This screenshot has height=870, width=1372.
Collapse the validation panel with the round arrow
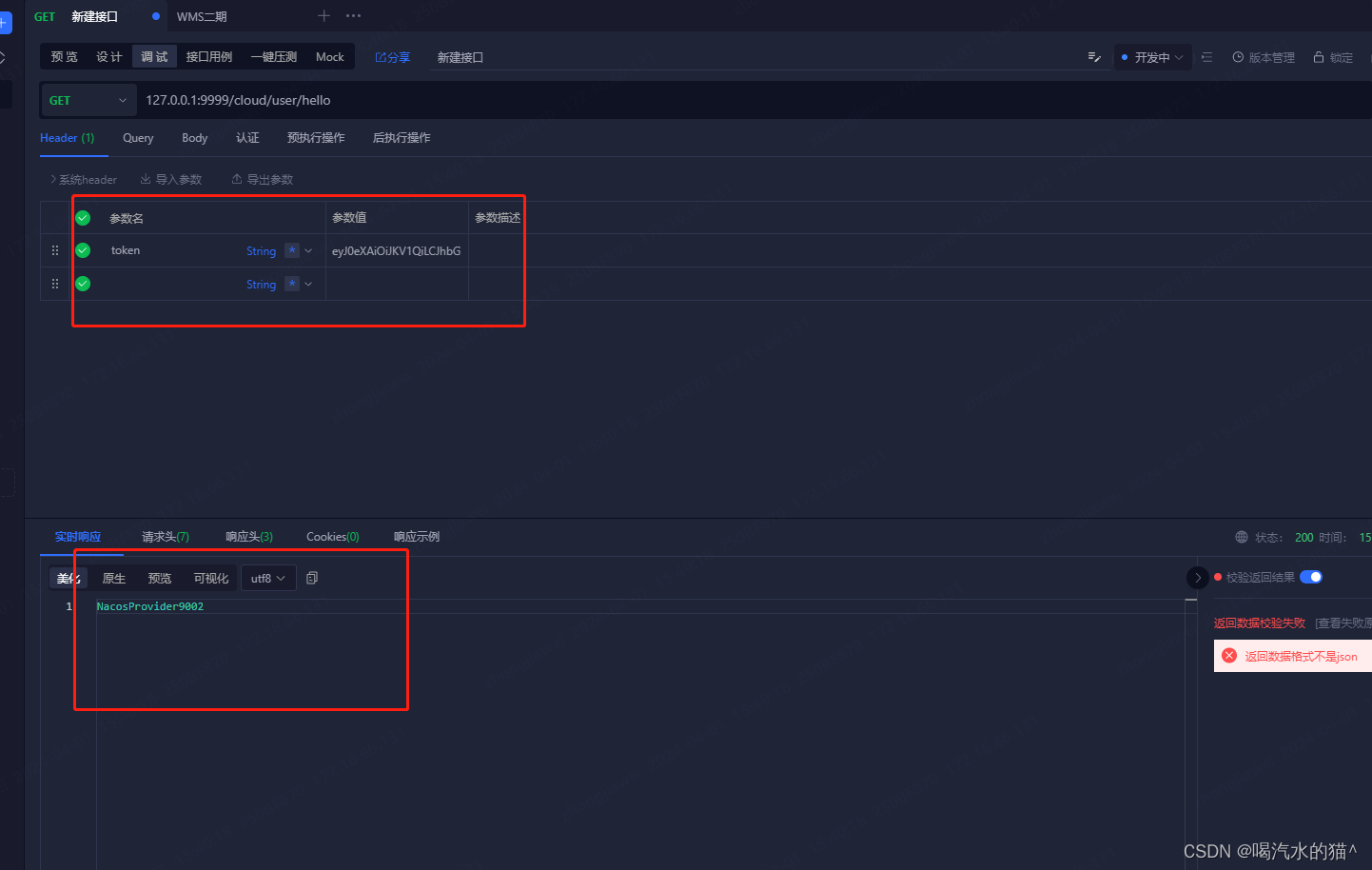(1198, 578)
